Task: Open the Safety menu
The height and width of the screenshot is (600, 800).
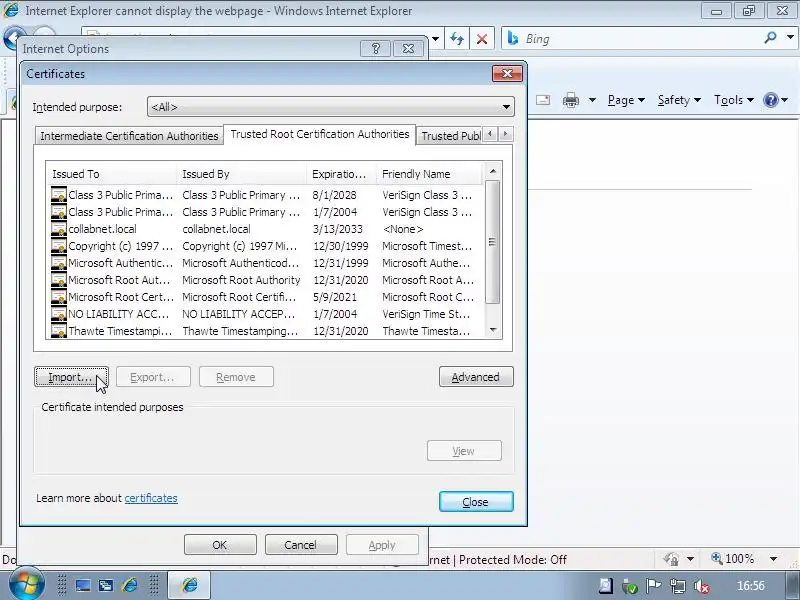Action: coord(679,100)
